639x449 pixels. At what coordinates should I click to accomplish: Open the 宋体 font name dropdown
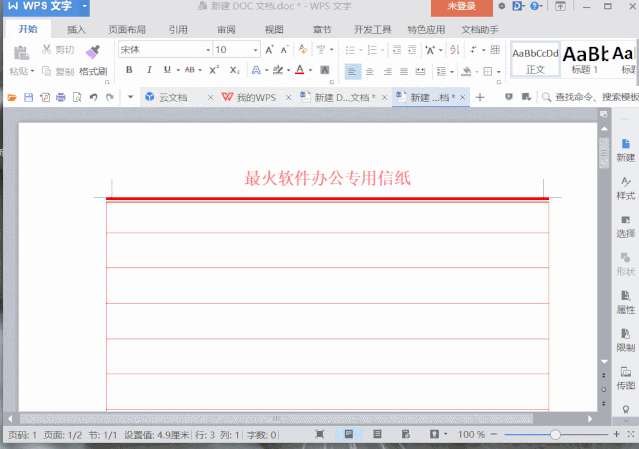tap(208, 50)
